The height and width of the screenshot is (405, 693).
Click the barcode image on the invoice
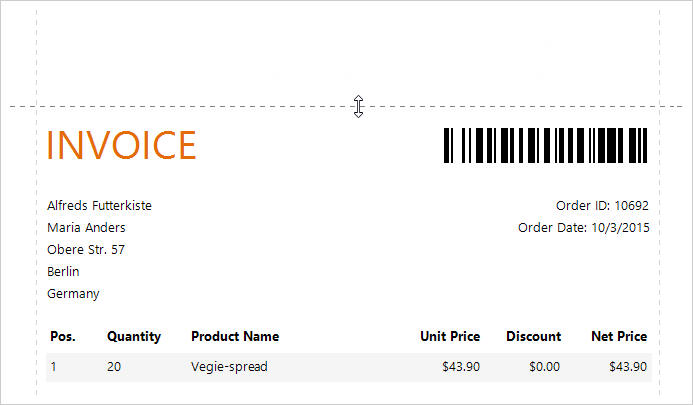coord(546,145)
